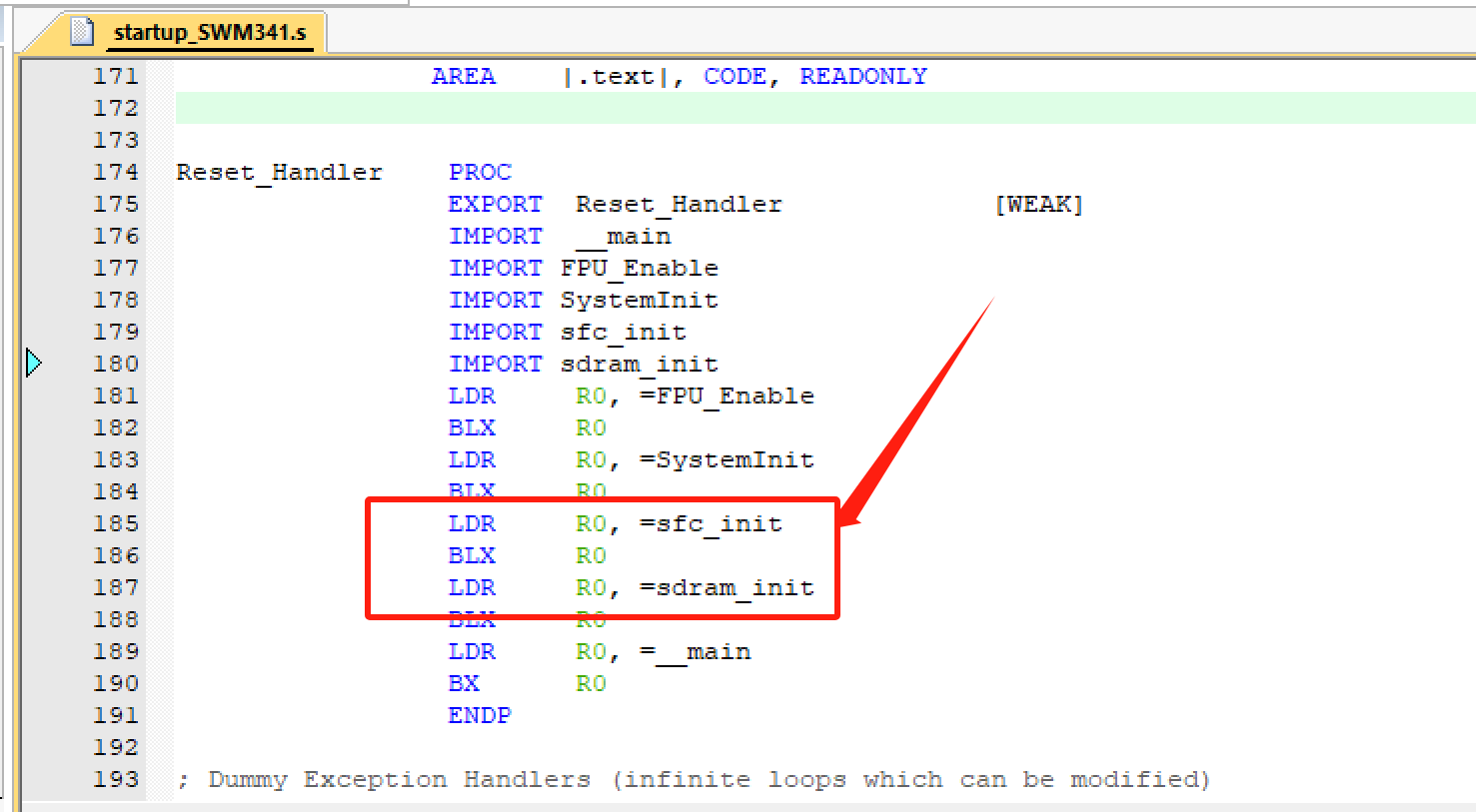
Task: Click the ENDP keyword on line 191
Action: pyautogui.click(x=480, y=715)
